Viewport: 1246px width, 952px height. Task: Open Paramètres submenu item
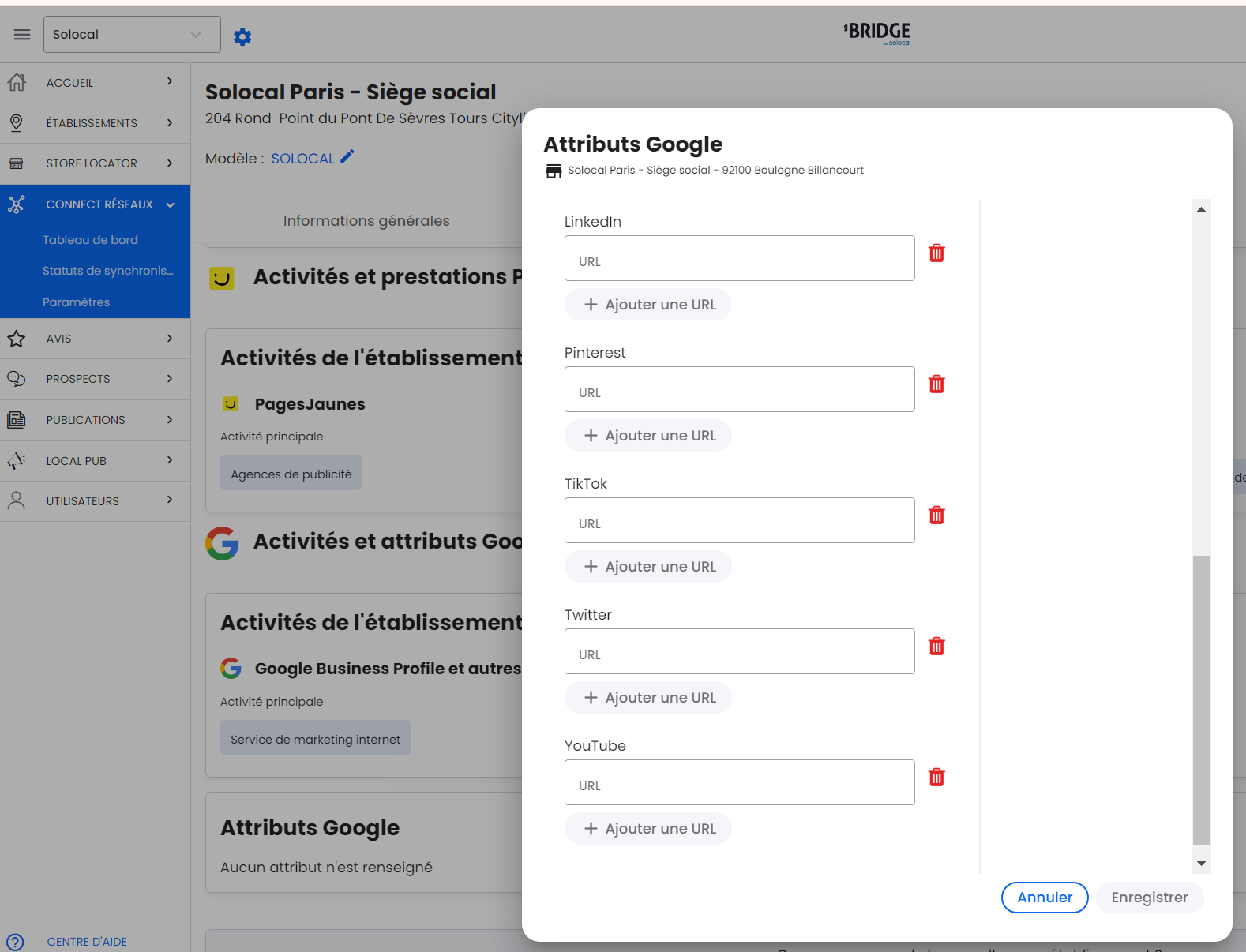click(77, 302)
